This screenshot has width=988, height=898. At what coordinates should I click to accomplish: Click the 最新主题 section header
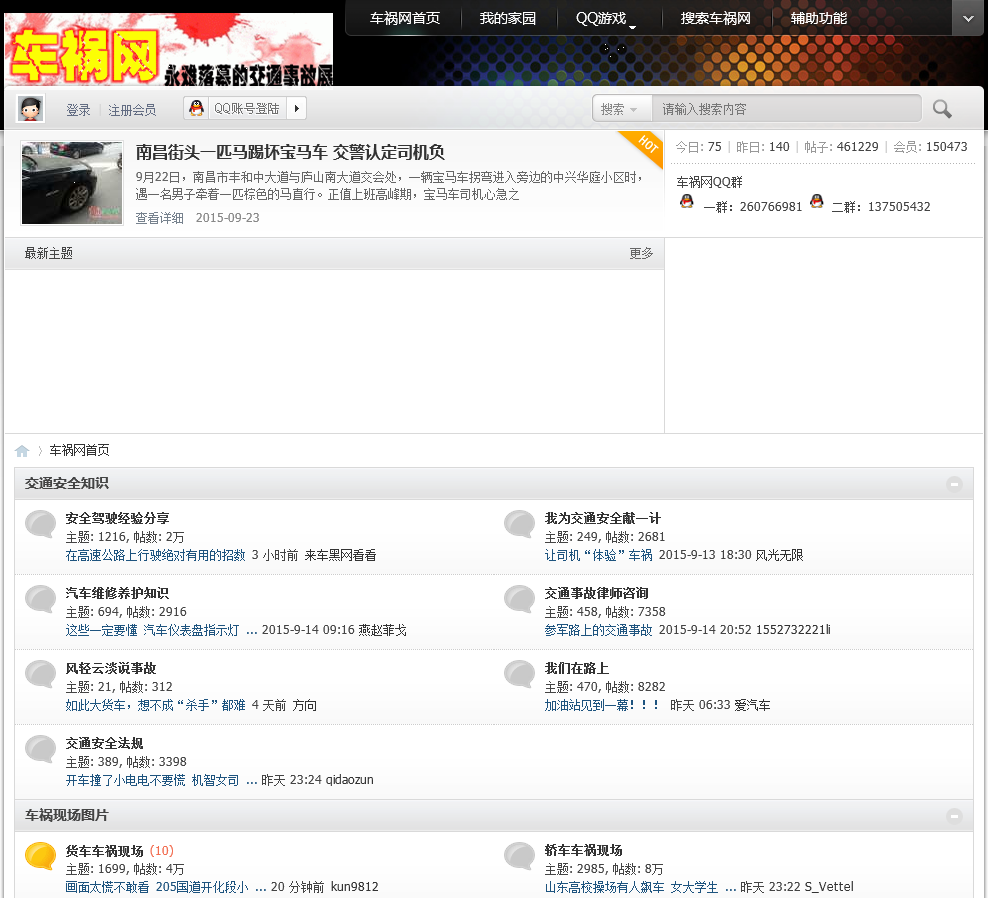tap(49, 253)
